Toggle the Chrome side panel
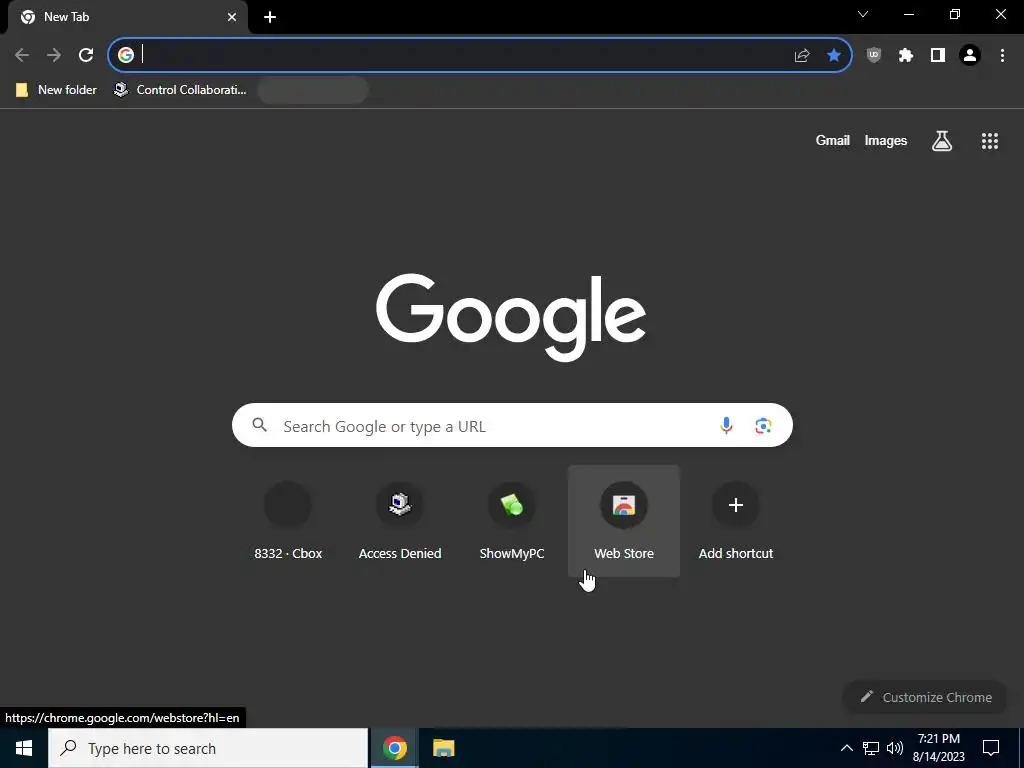1024x768 pixels. pos(938,55)
